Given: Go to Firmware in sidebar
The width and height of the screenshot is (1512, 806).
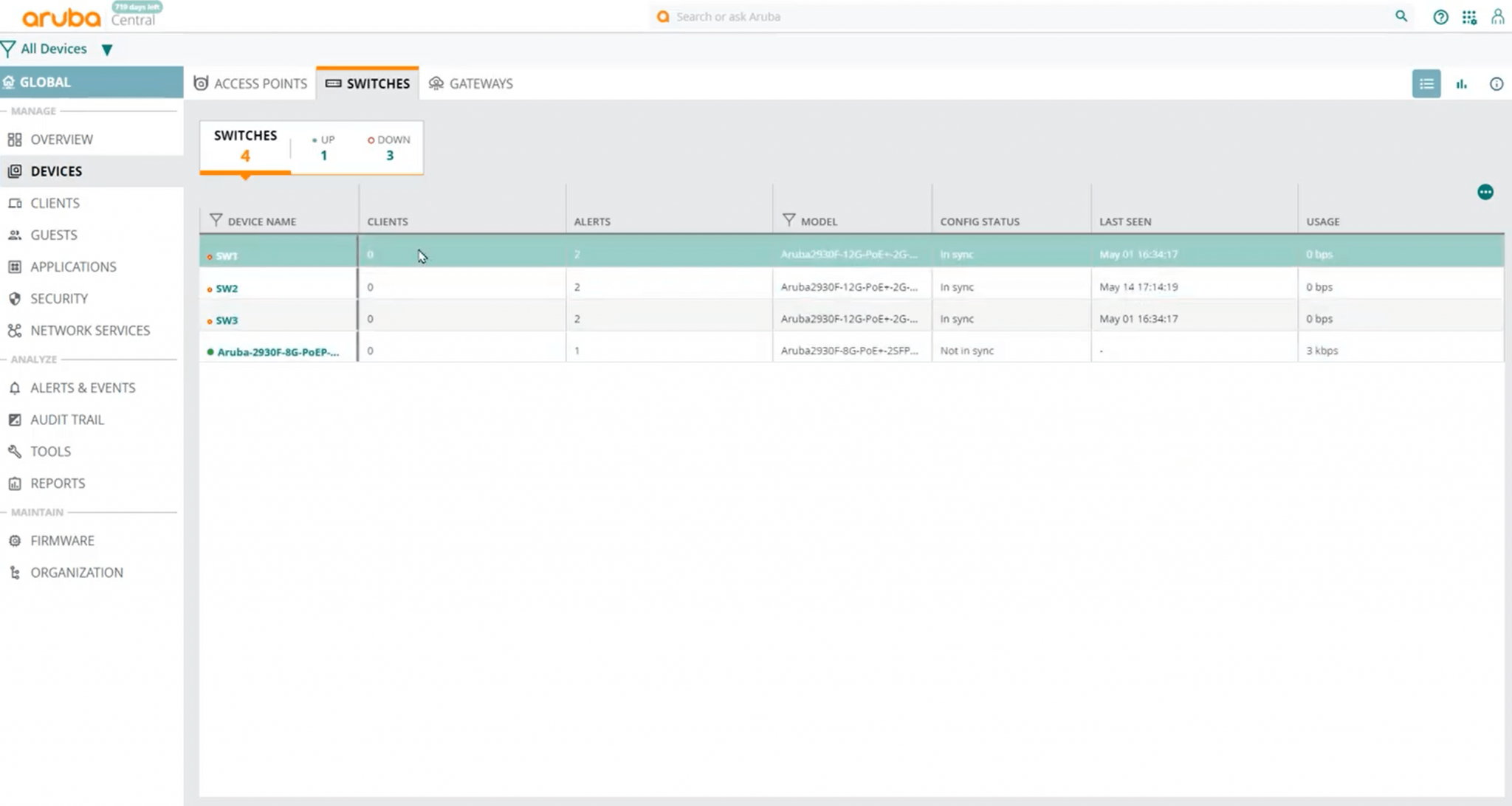Looking at the screenshot, I should click(62, 541).
